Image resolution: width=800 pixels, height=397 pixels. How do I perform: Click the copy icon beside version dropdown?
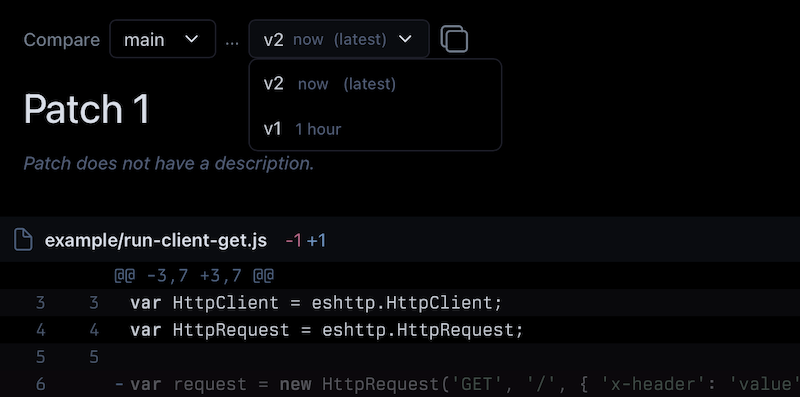[x=454, y=39]
